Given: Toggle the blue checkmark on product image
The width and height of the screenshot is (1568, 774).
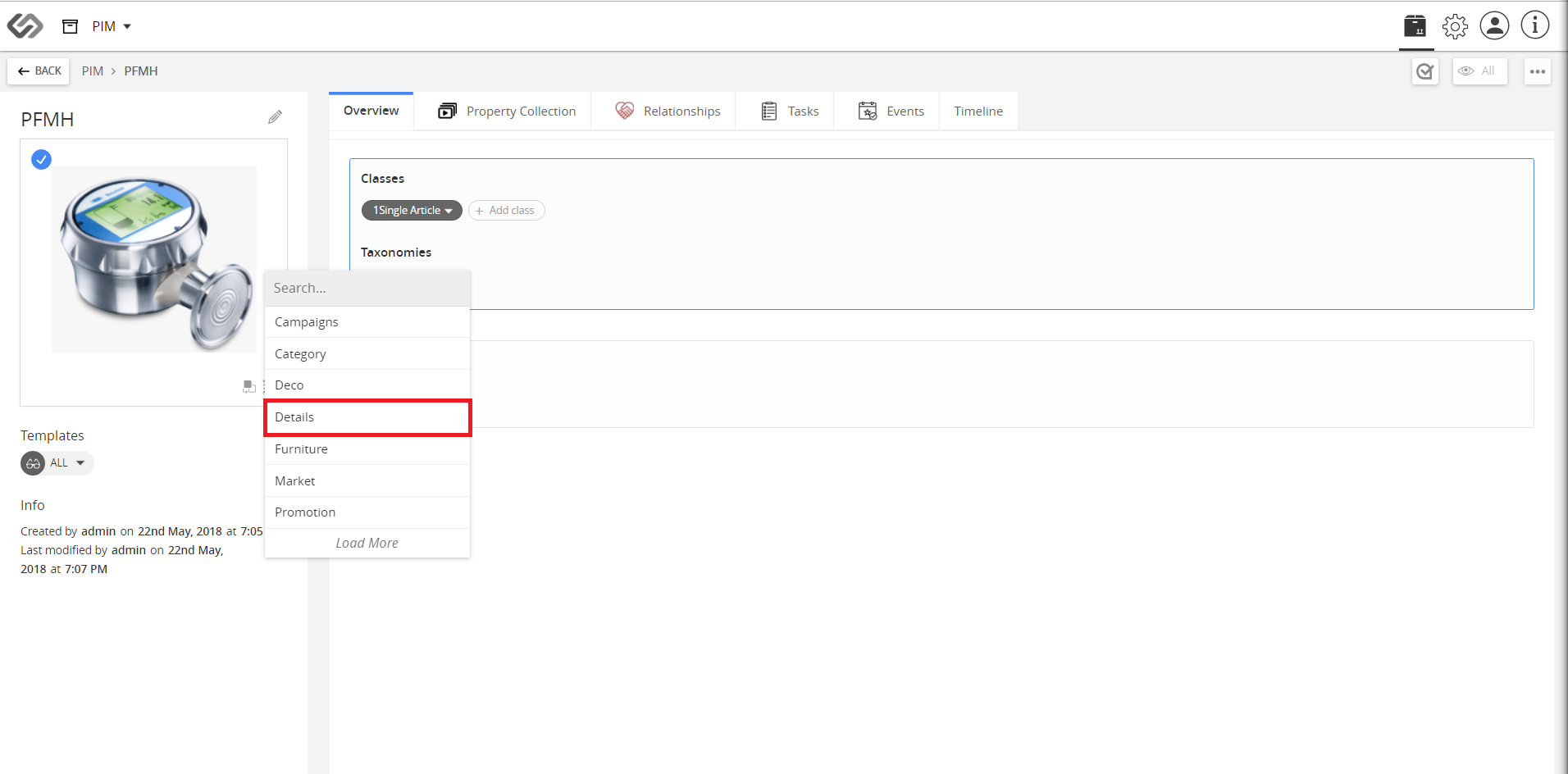Looking at the screenshot, I should (x=41, y=159).
